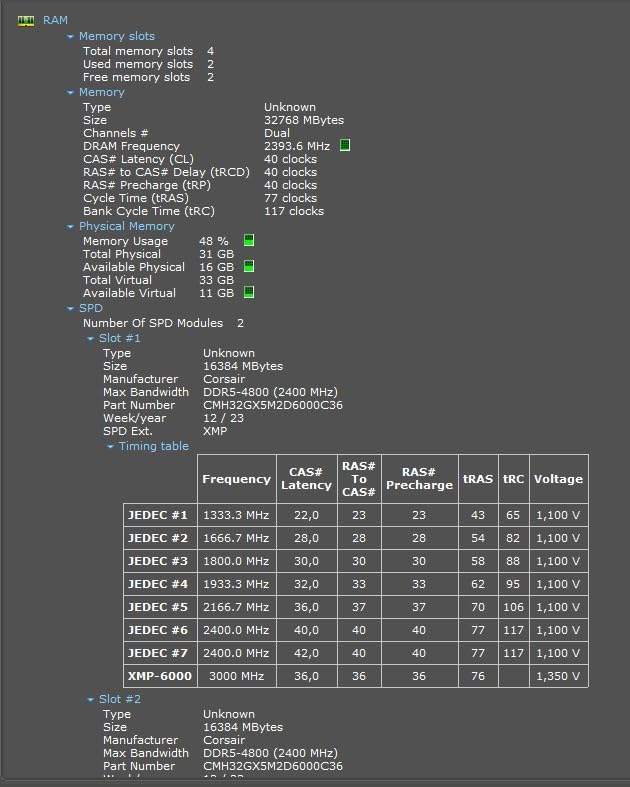
Task: Click the 48 % memory usage value
Action: [214, 241]
